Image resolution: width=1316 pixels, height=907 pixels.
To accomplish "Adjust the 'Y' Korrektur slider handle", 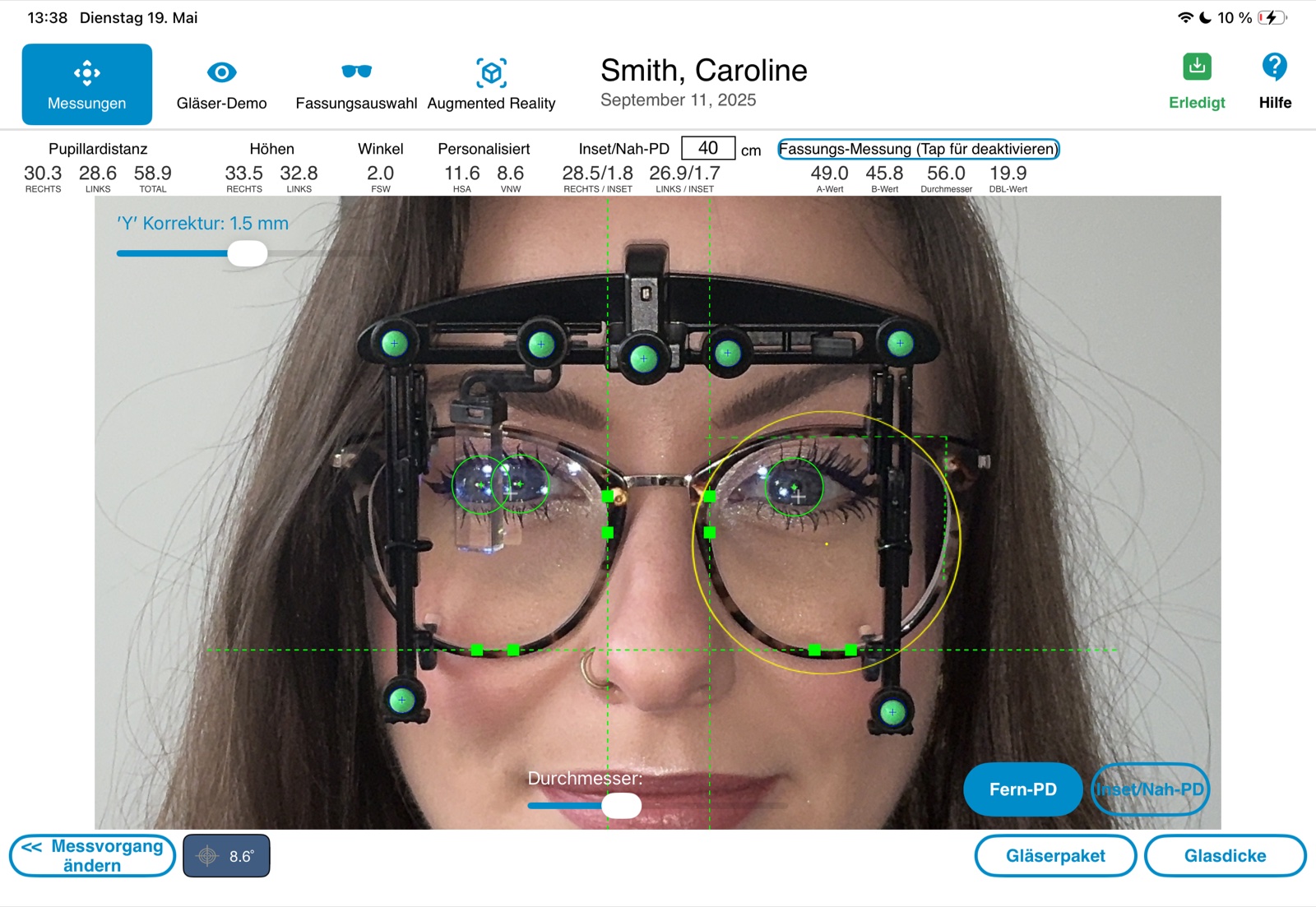I will [247, 253].
